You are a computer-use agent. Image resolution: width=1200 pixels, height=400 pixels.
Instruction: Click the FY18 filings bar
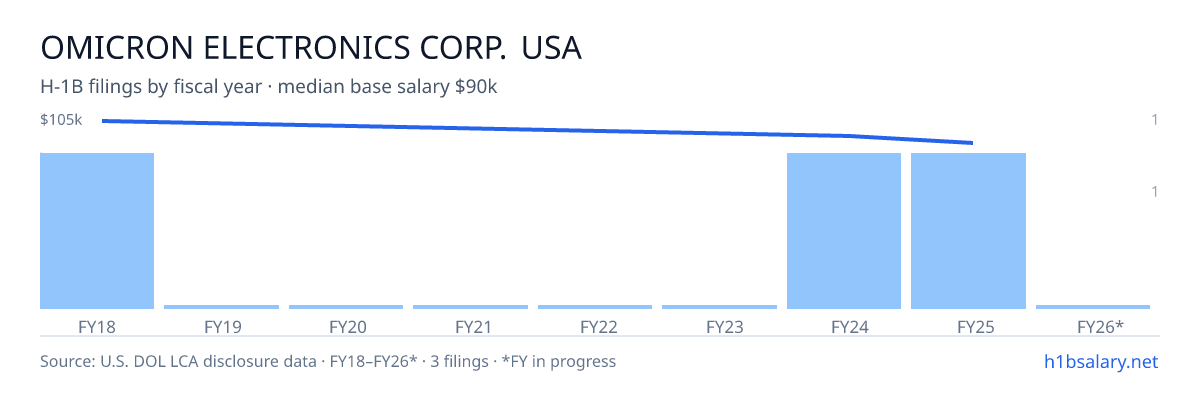tap(97, 231)
